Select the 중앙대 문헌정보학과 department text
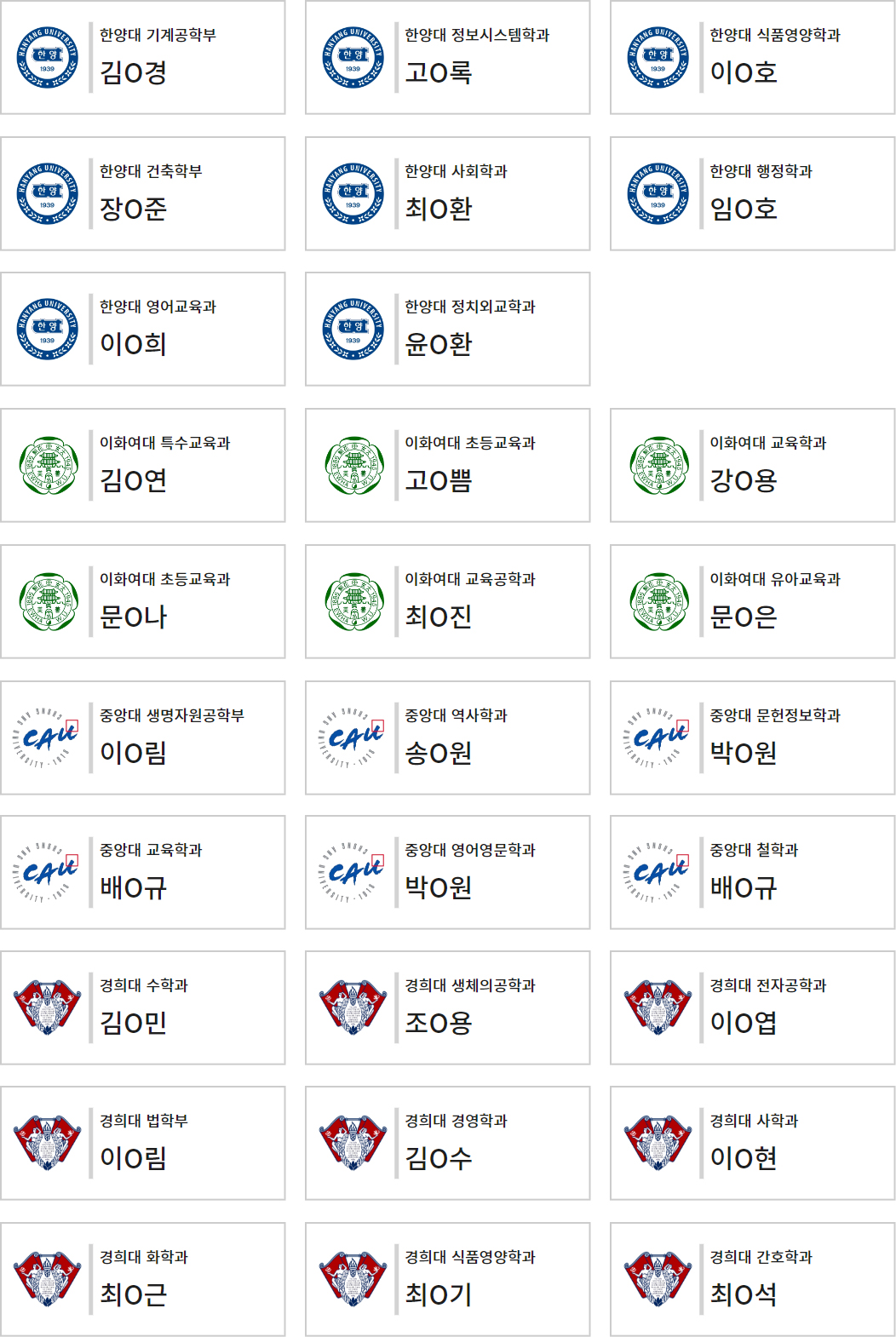Image resolution: width=896 pixels, height=1337 pixels. pos(775,715)
